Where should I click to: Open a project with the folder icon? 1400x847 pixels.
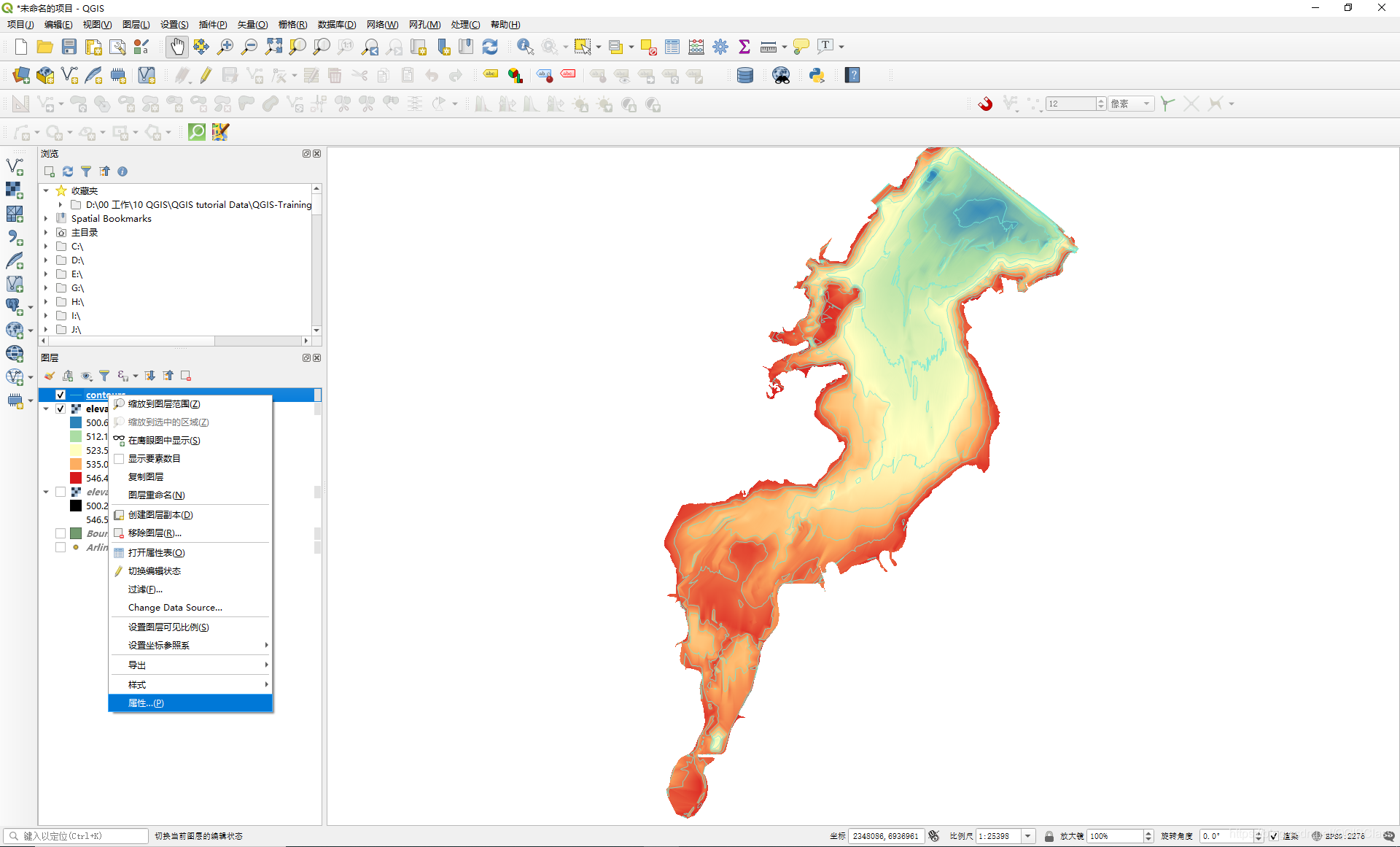click(45, 47)
